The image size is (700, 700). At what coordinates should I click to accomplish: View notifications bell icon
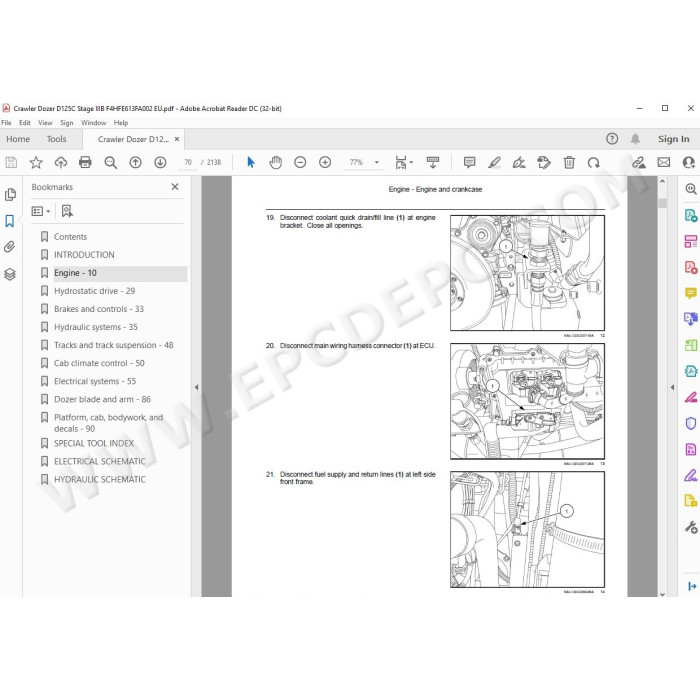635,139
